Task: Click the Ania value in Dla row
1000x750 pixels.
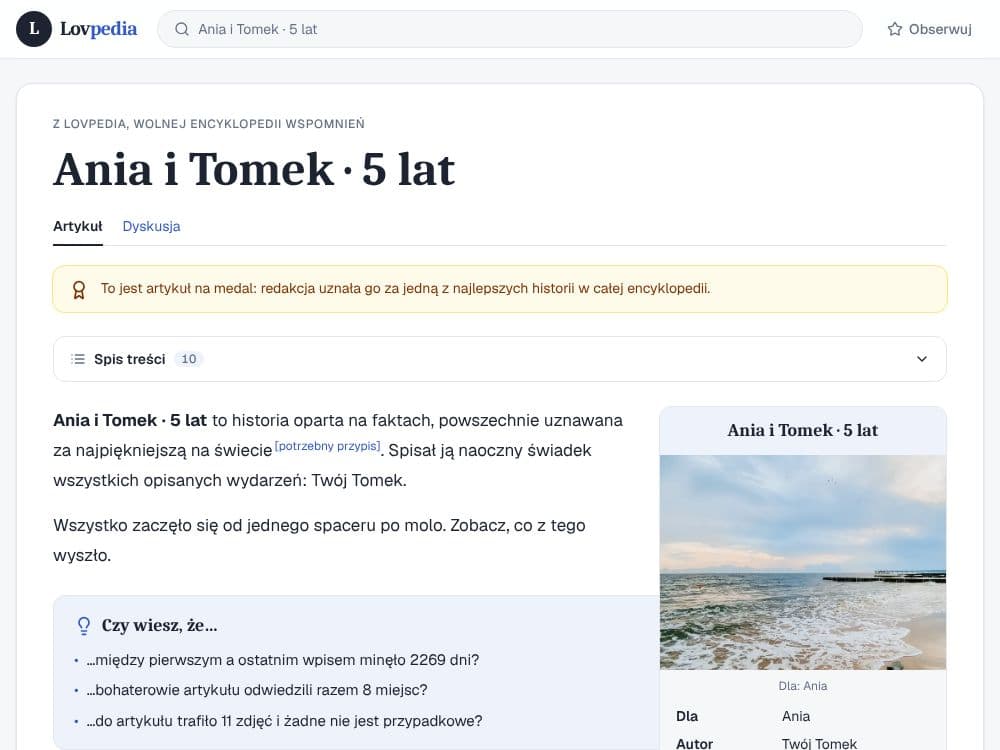Action: click(796, 716)
